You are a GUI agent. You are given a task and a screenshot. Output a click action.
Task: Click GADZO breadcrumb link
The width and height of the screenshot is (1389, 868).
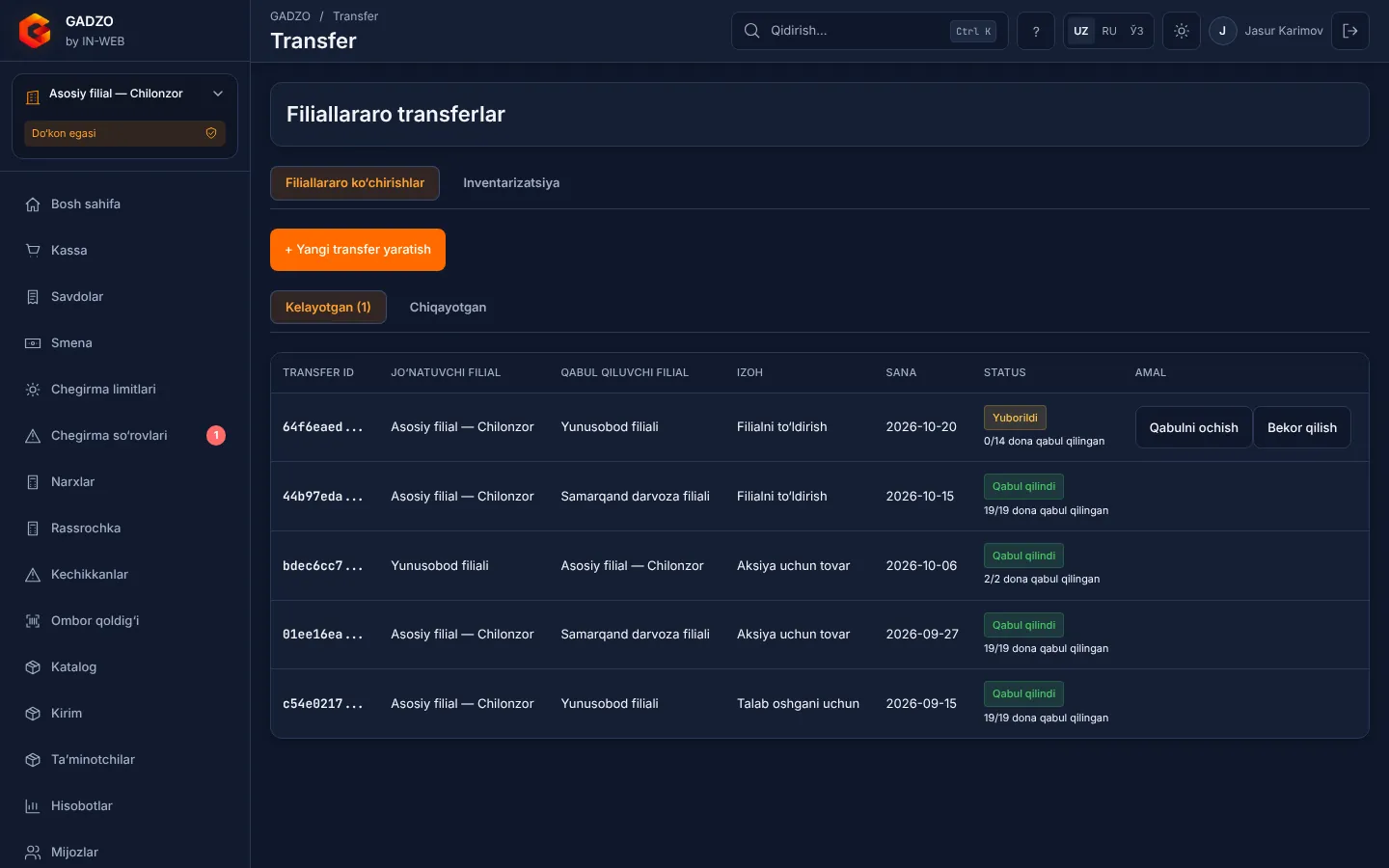[x=290, y=16]
